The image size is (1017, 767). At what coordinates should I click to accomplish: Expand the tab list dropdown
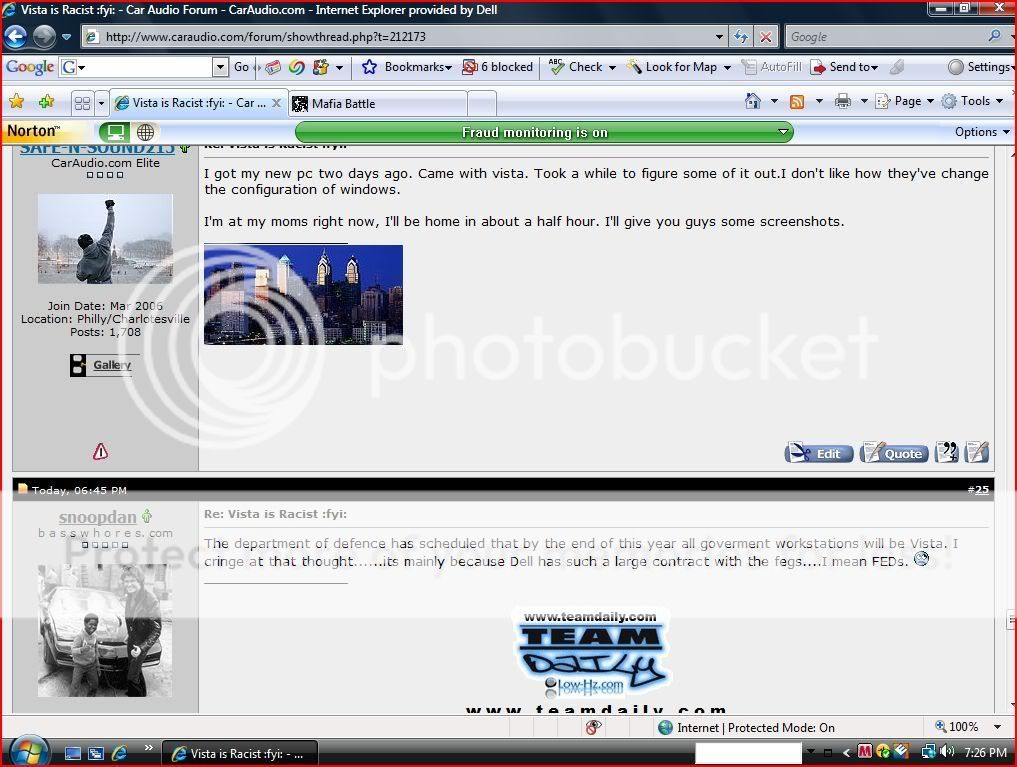(101, 103)
